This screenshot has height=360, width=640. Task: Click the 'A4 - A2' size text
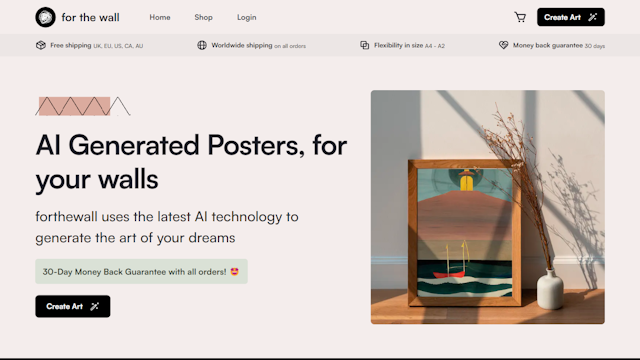coord(435,46)
